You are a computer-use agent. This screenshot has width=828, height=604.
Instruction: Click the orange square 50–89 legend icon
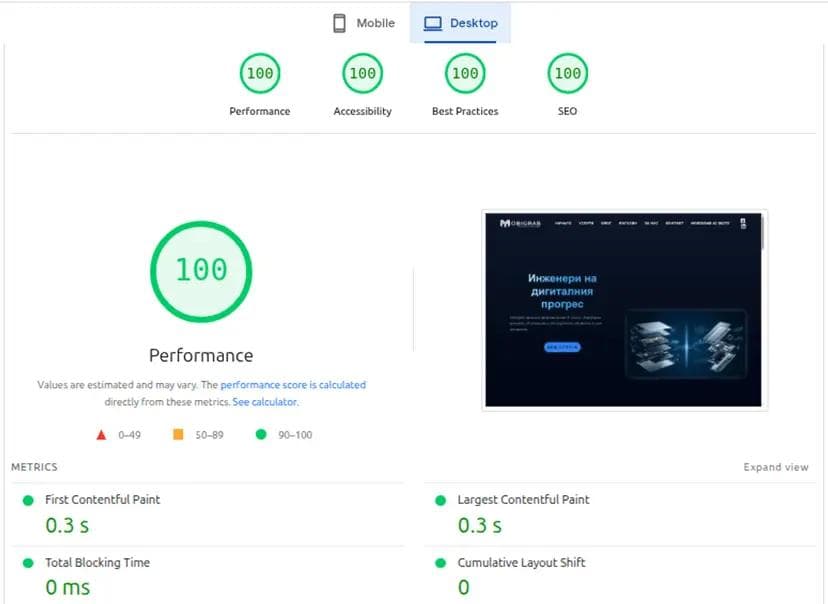point(178,435)
